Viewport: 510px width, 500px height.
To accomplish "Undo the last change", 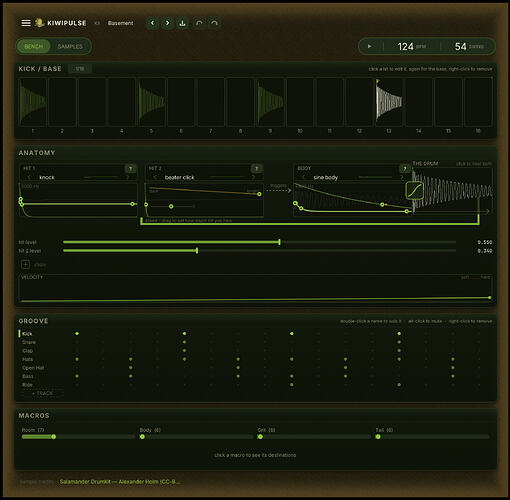I will [x=199, y=23].
